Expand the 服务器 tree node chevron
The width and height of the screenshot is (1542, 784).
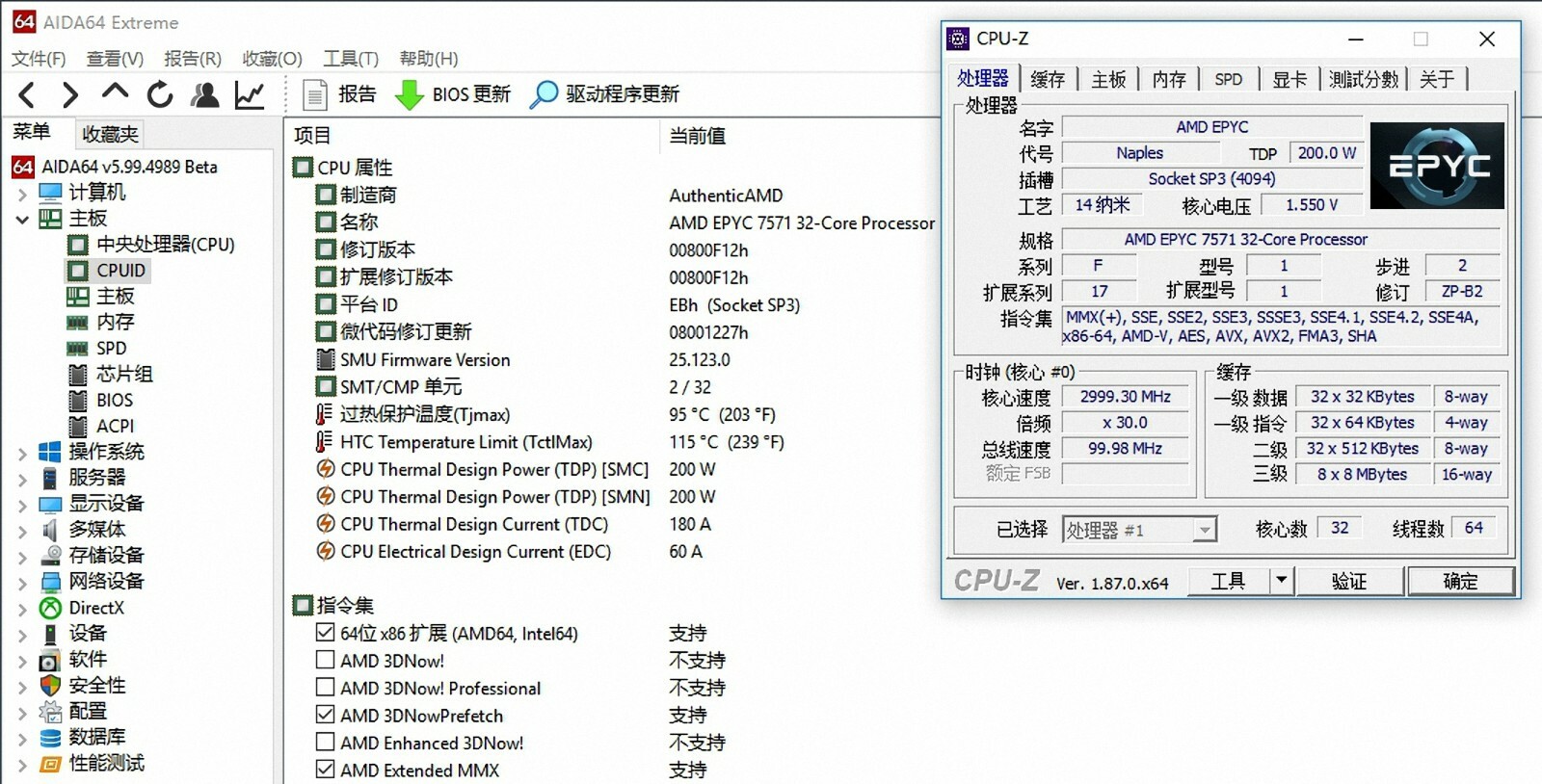click(x=22, y=479)
